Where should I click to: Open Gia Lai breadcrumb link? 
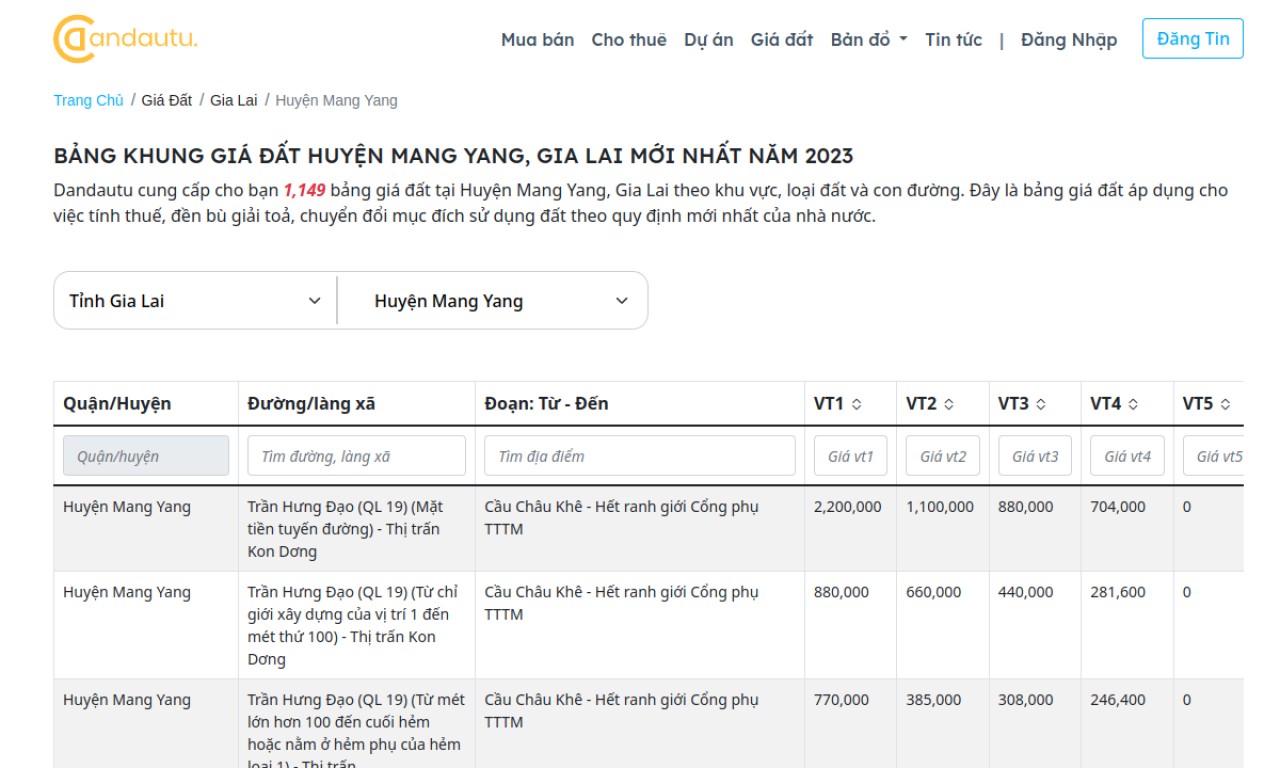click(x=234, y=100)
